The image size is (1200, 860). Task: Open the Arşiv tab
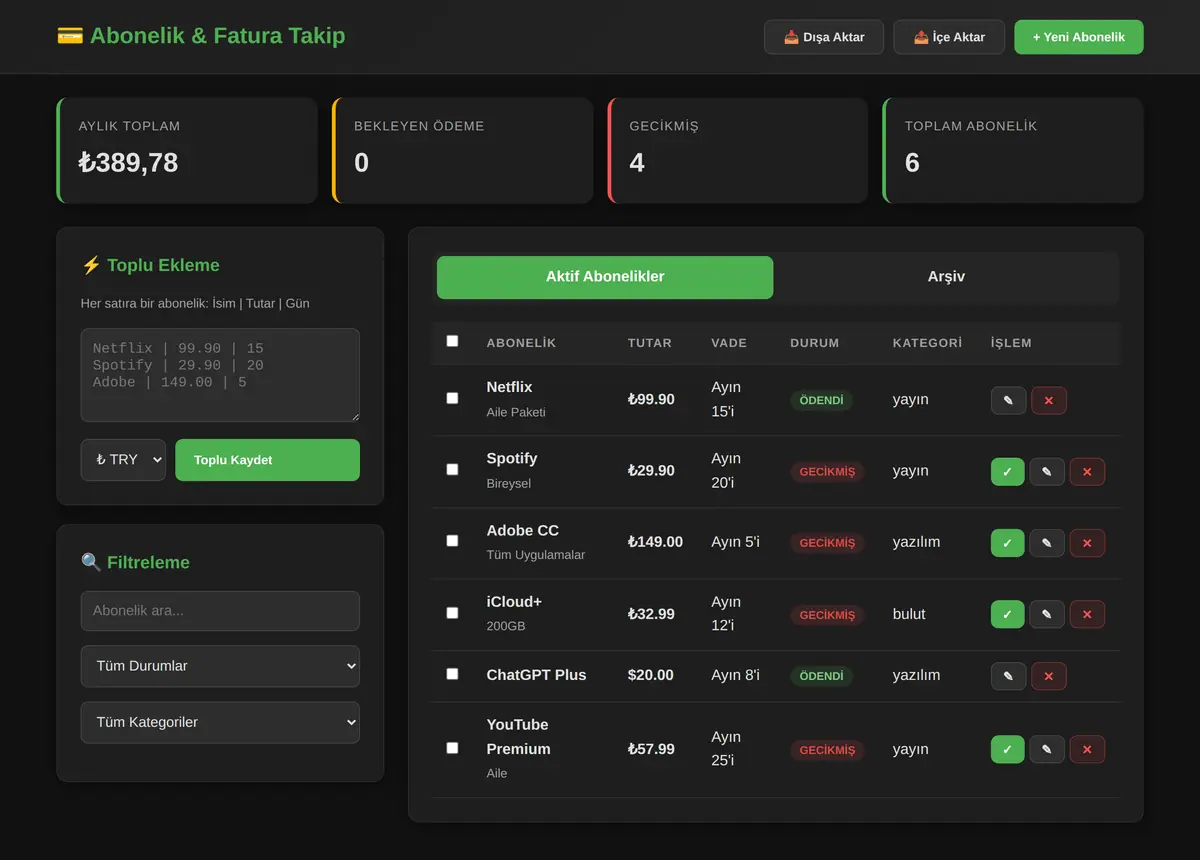946,277
